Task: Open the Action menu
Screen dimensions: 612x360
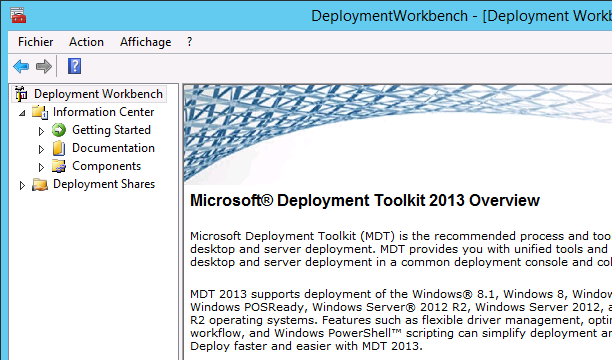Action: click(86, 42)
